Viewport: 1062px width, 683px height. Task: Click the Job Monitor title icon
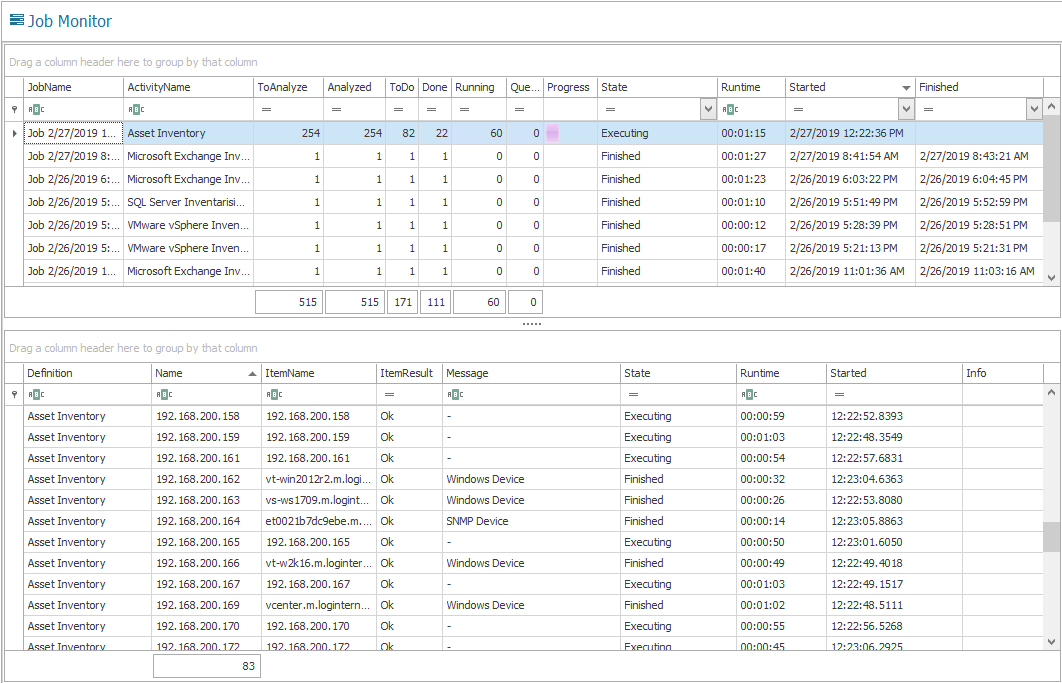tap(17, 20)
